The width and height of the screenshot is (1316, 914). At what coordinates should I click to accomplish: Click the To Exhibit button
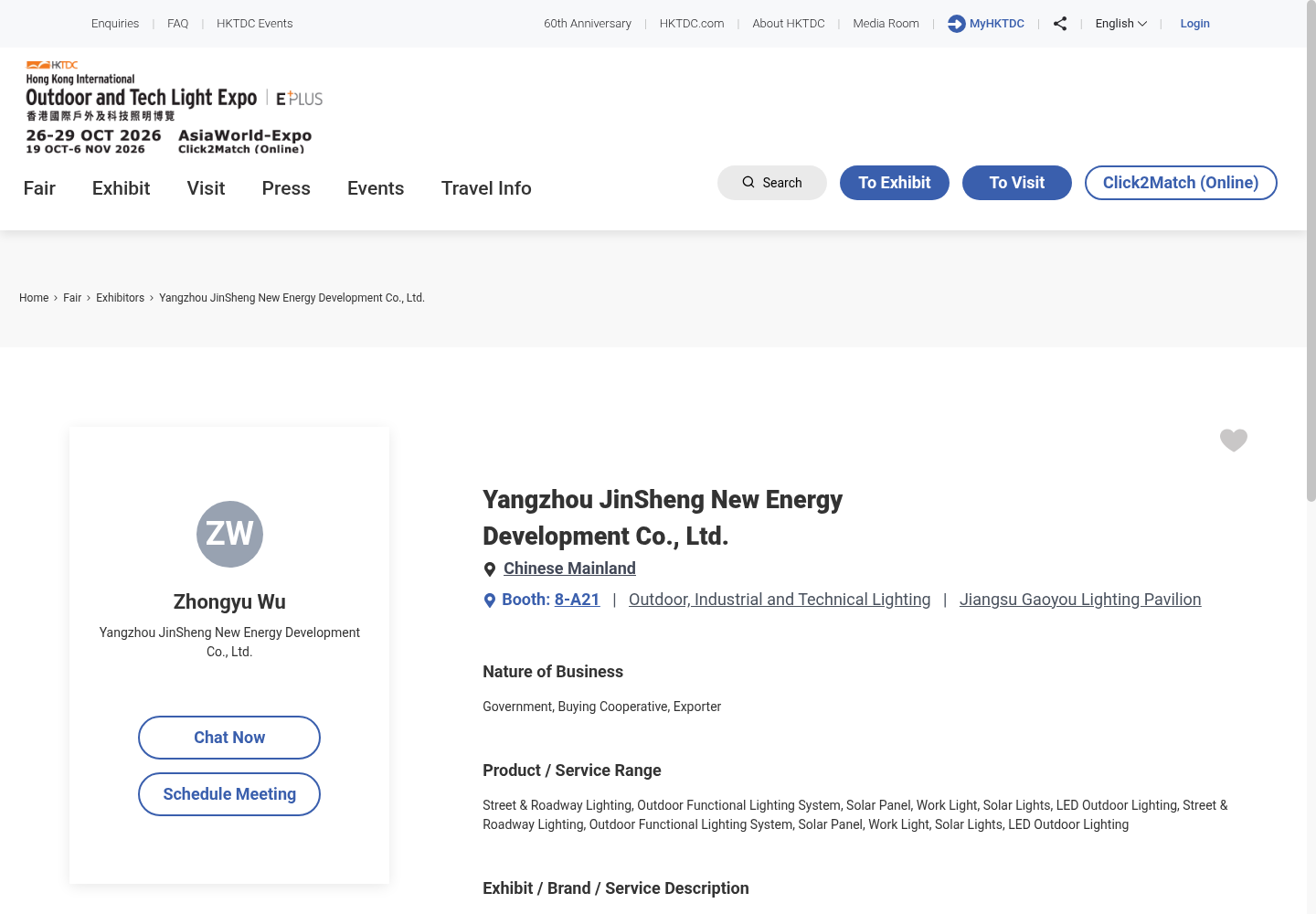coord(895,183)
